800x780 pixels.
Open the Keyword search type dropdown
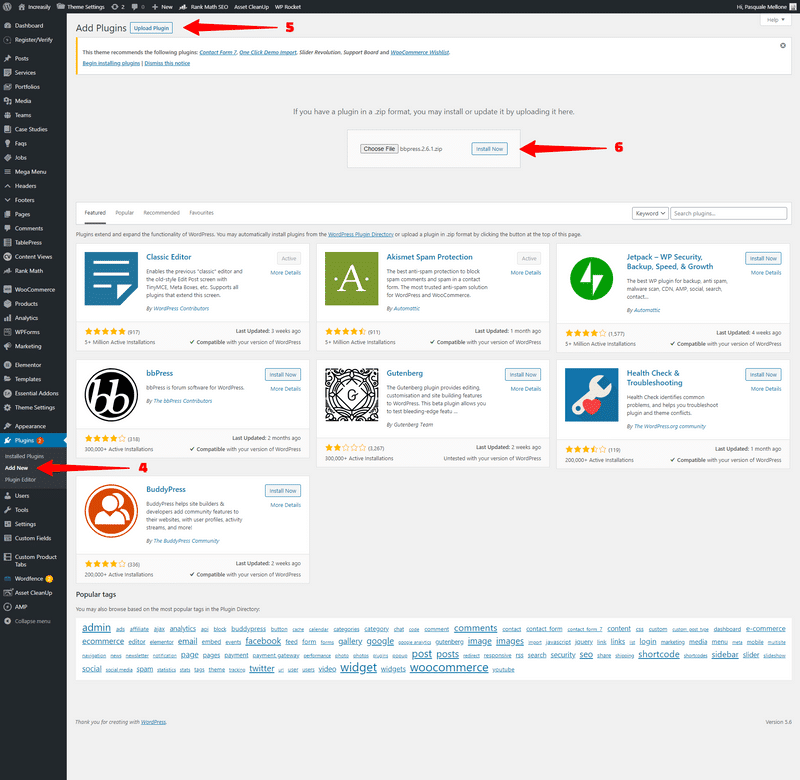point(650,213)
